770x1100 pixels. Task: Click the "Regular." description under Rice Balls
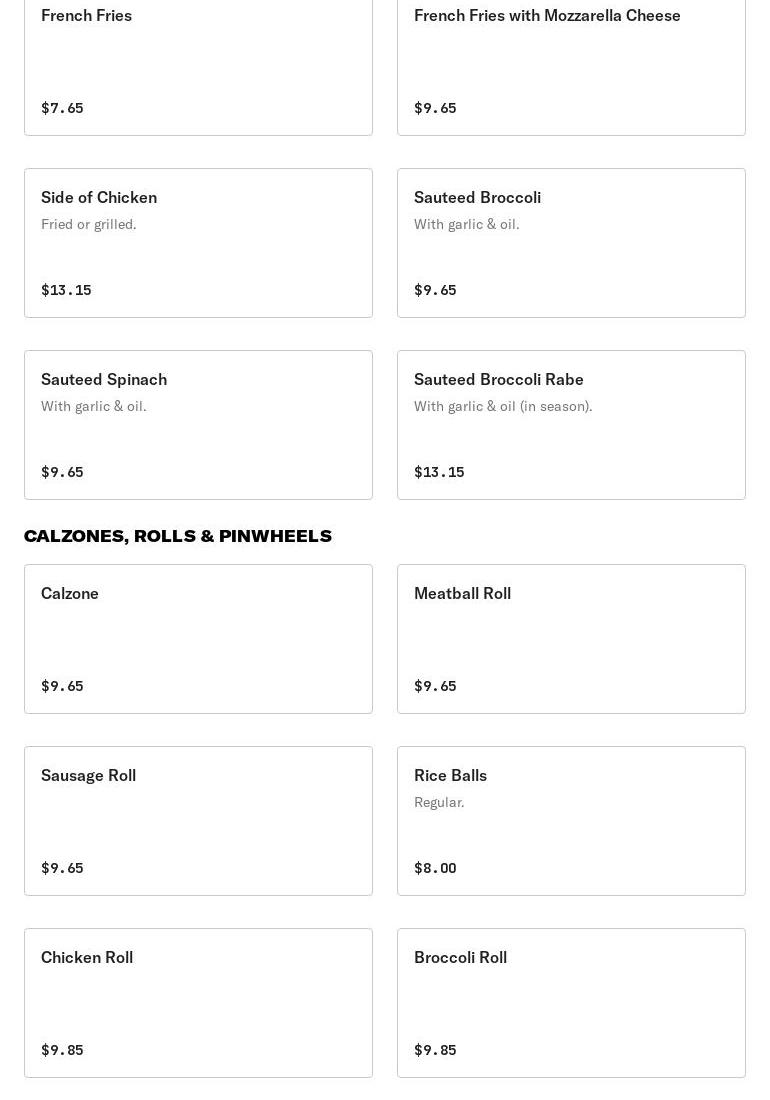439,802
